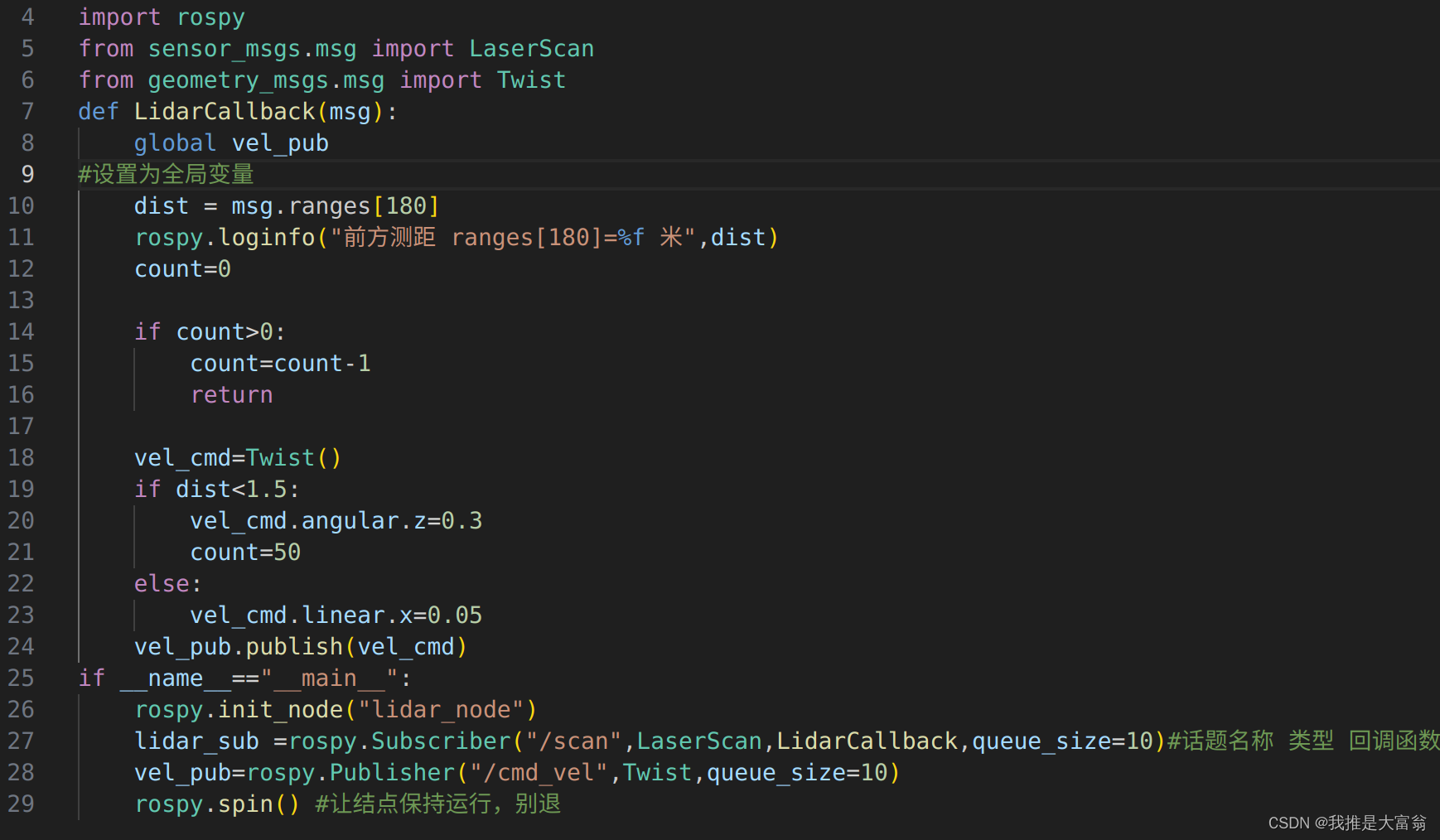Click lidar_sub variable on line 27
The width and height of the screenshot is (1440, 840).
click(196, 741)
